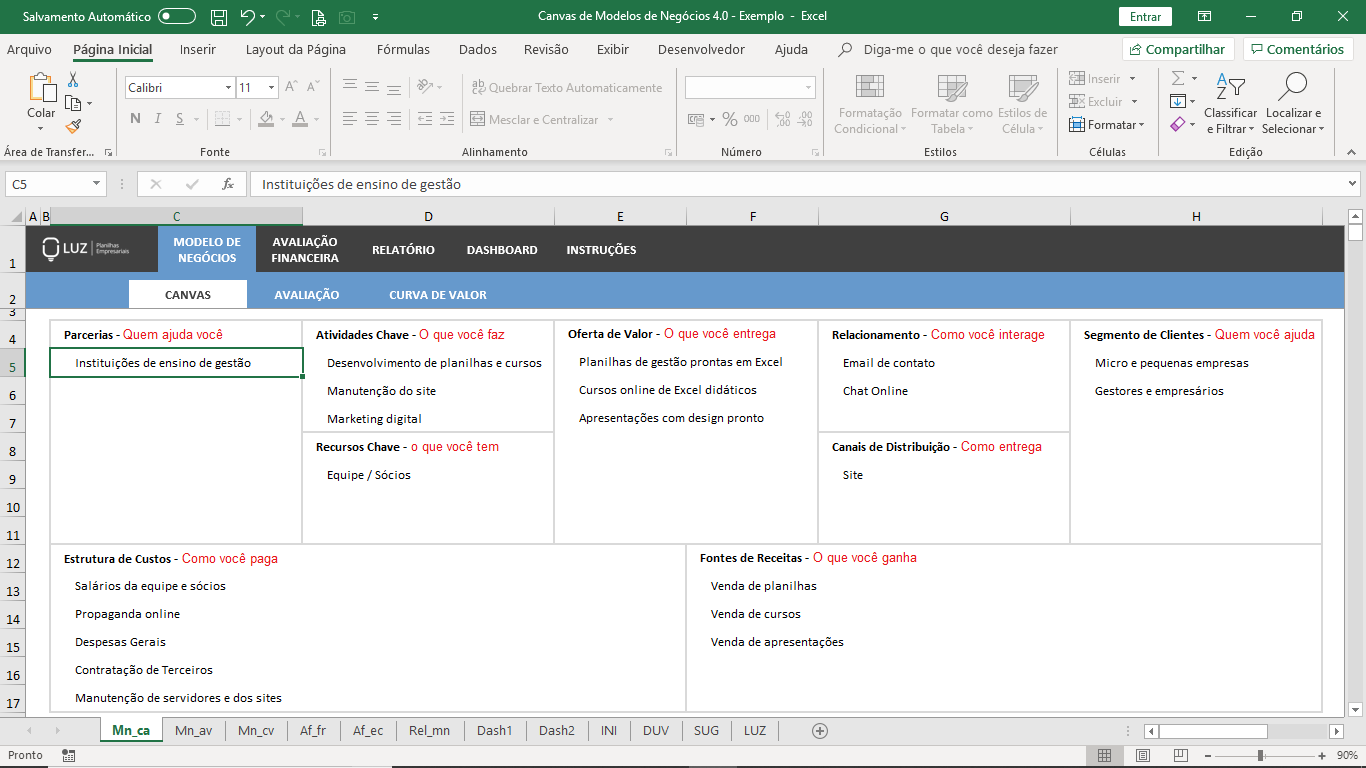Toggle italic formatting button
This screenshot has width=1366, height=768.
pyautogui.click(x=158, y=119)
